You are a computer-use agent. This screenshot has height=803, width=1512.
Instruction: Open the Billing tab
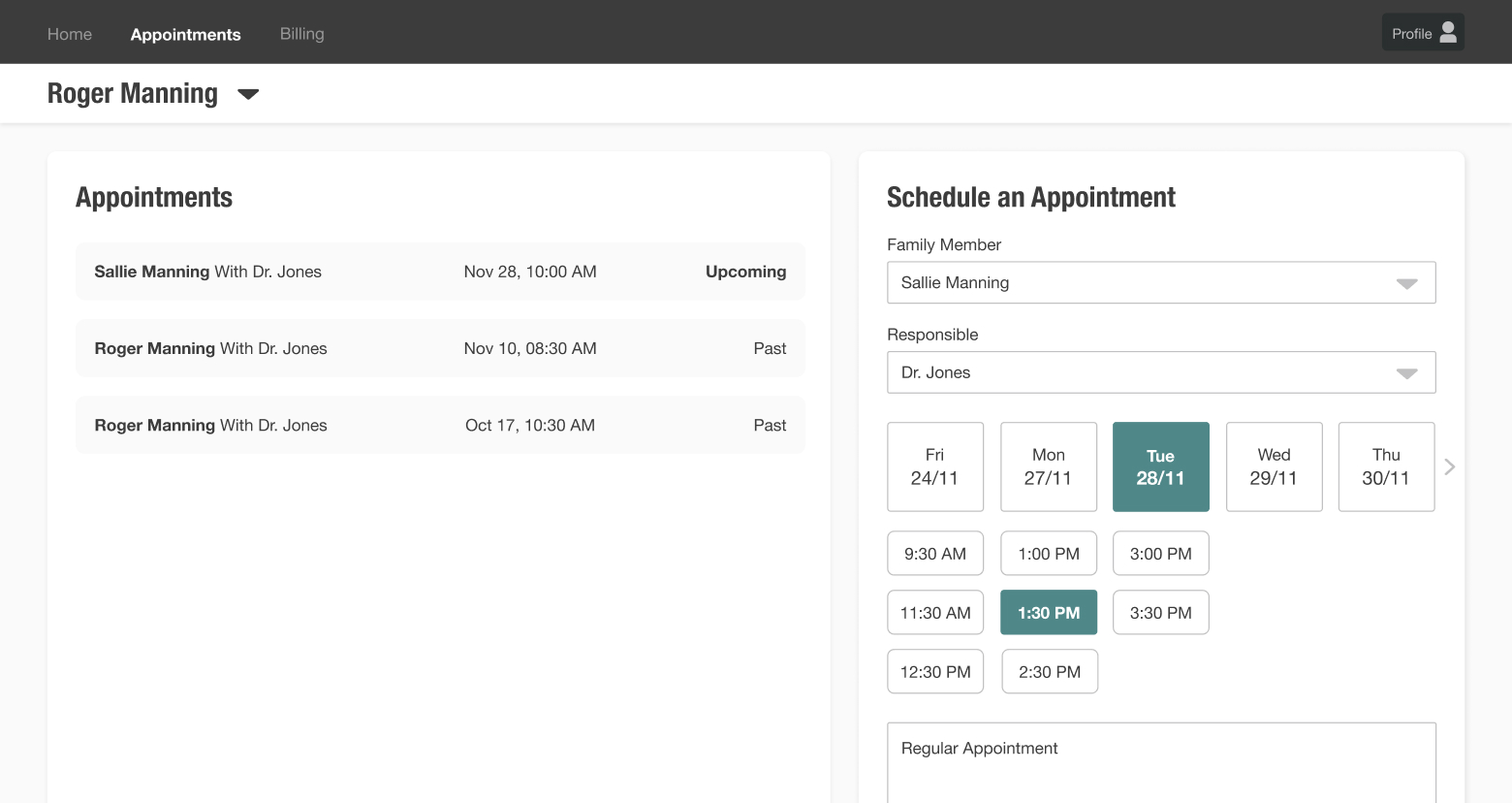[x=301, y=34]
